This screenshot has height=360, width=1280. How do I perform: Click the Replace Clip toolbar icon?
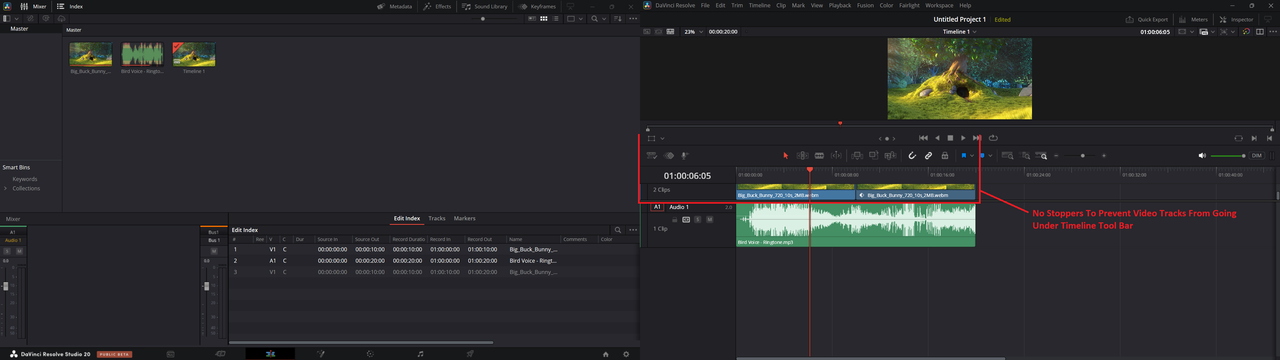(x=890, y=155)
